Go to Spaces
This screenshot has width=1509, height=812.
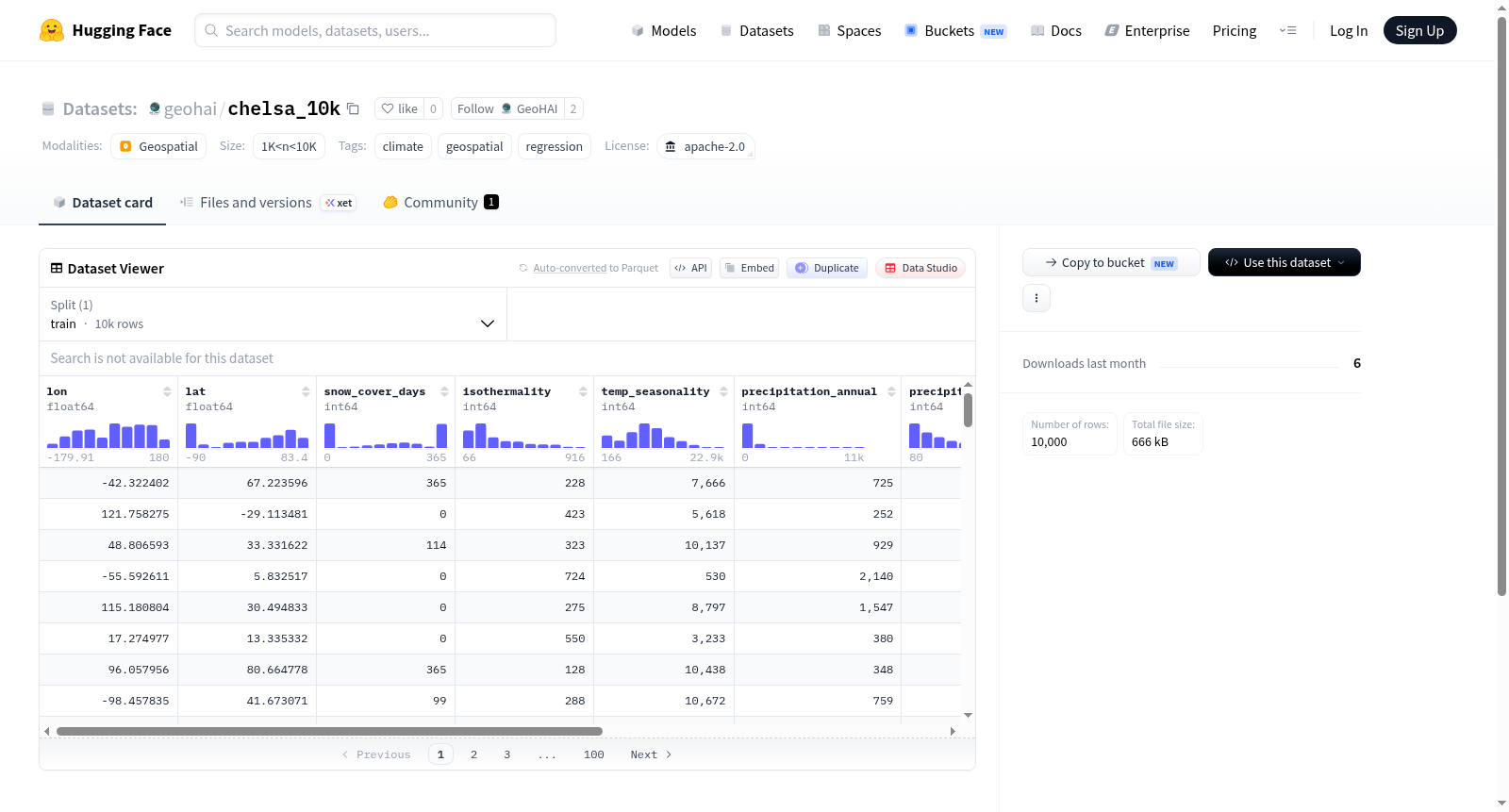point(849,30)
